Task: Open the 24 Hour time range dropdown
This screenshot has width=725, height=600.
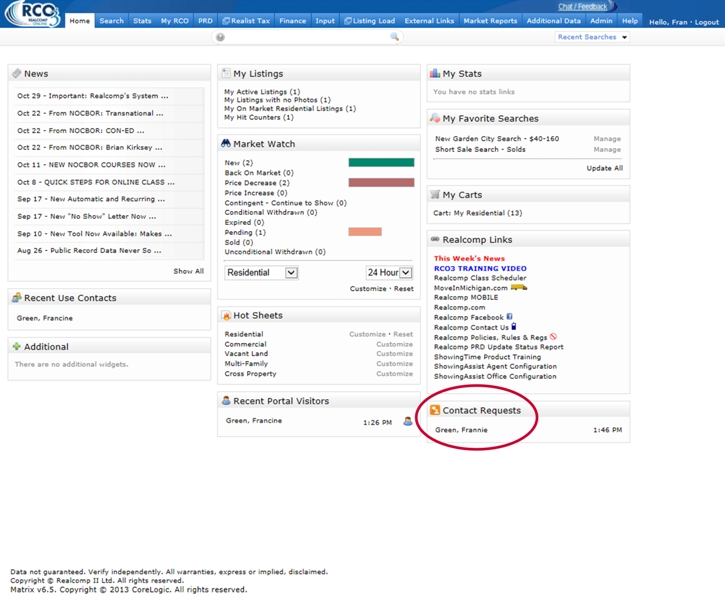Action: [389, 273]
